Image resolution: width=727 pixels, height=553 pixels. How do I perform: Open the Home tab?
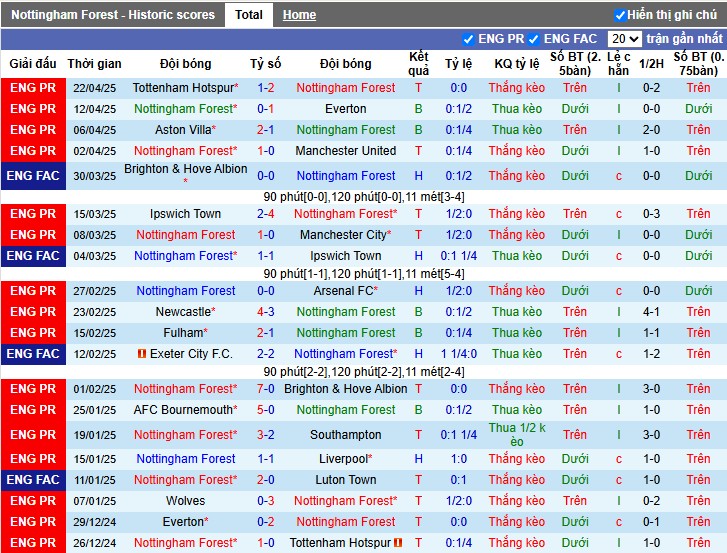pyautogui.click(x=299, y=15)
